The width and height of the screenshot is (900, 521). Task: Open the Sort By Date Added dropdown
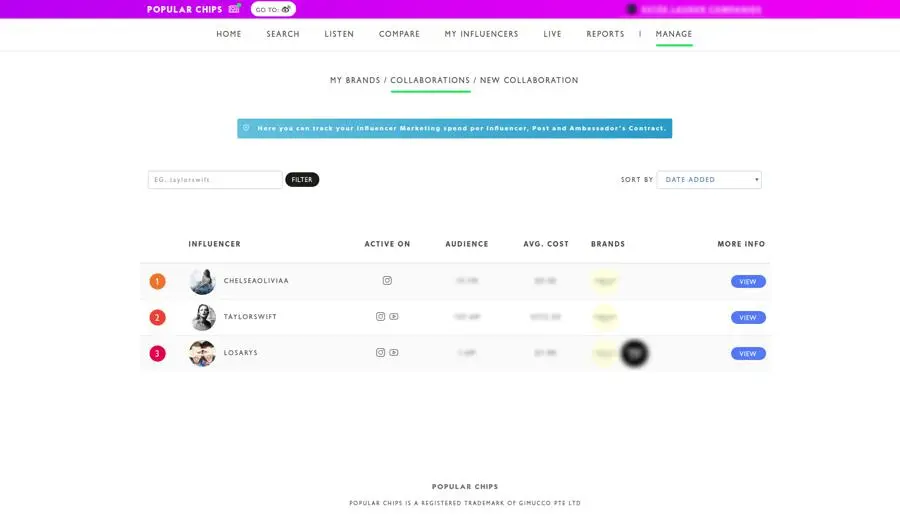[x=709, y=180]
